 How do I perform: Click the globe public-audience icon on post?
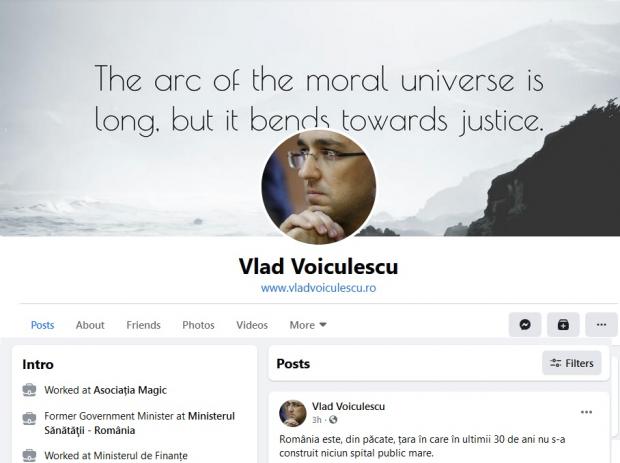click(333, 420)
